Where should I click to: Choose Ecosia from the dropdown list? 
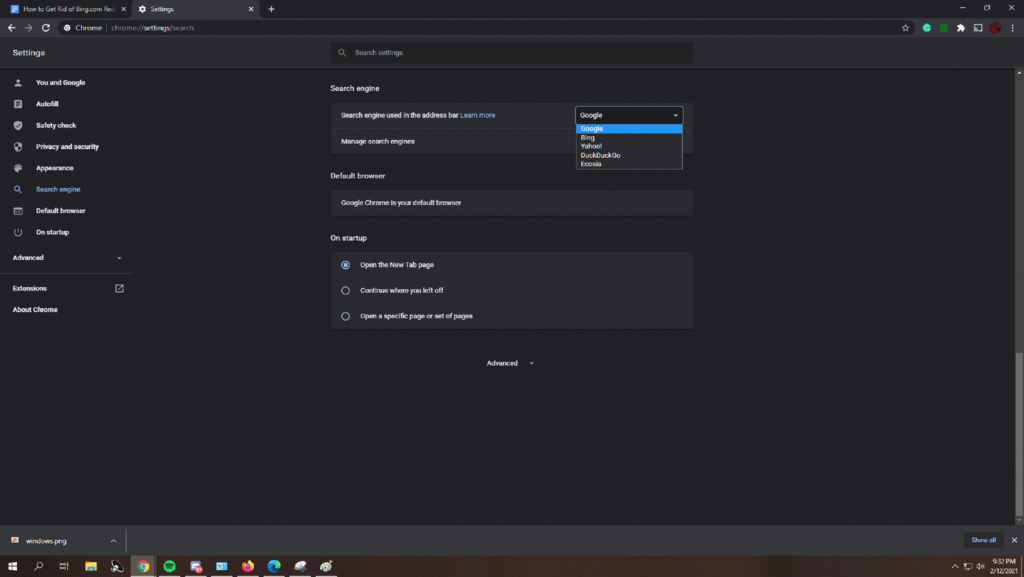tap(629, 164)
